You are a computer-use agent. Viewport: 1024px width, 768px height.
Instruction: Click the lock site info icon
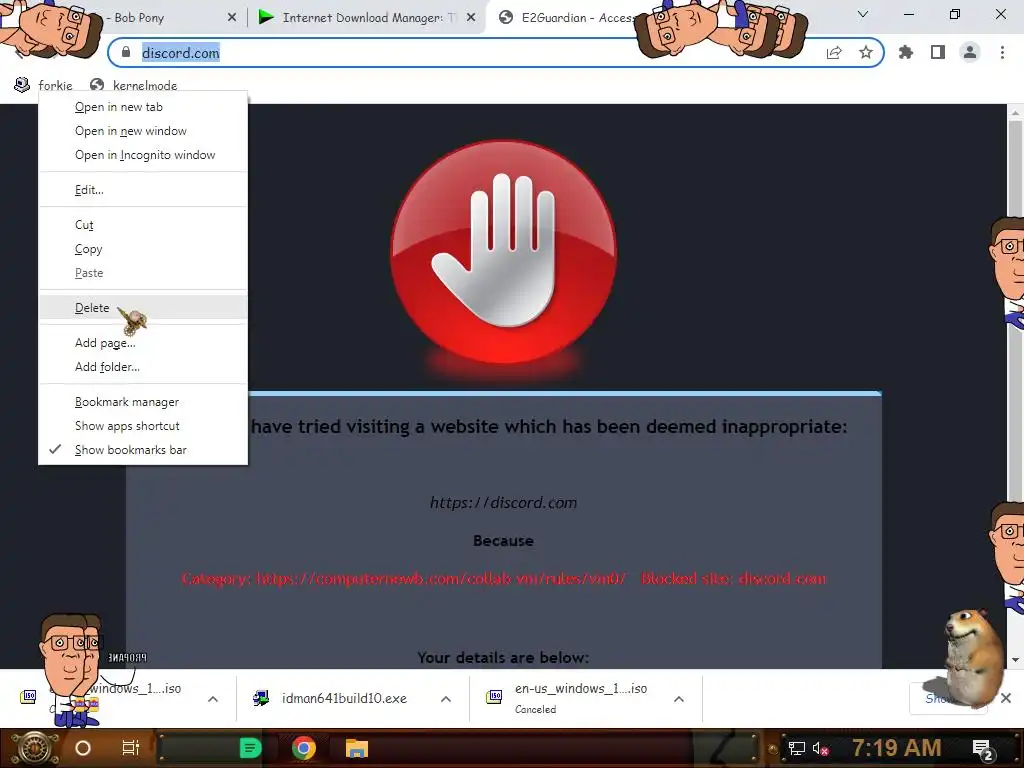tap(126, 52)
